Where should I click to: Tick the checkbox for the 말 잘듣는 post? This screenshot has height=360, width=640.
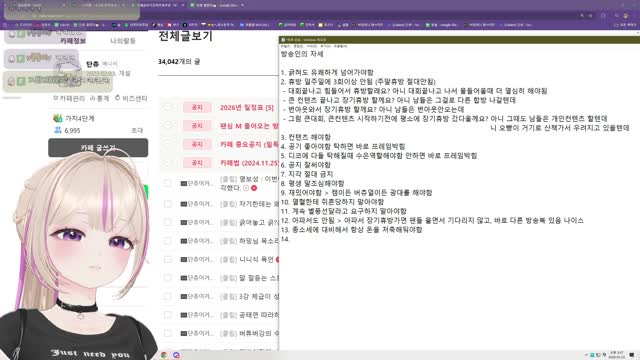(167, 278)
